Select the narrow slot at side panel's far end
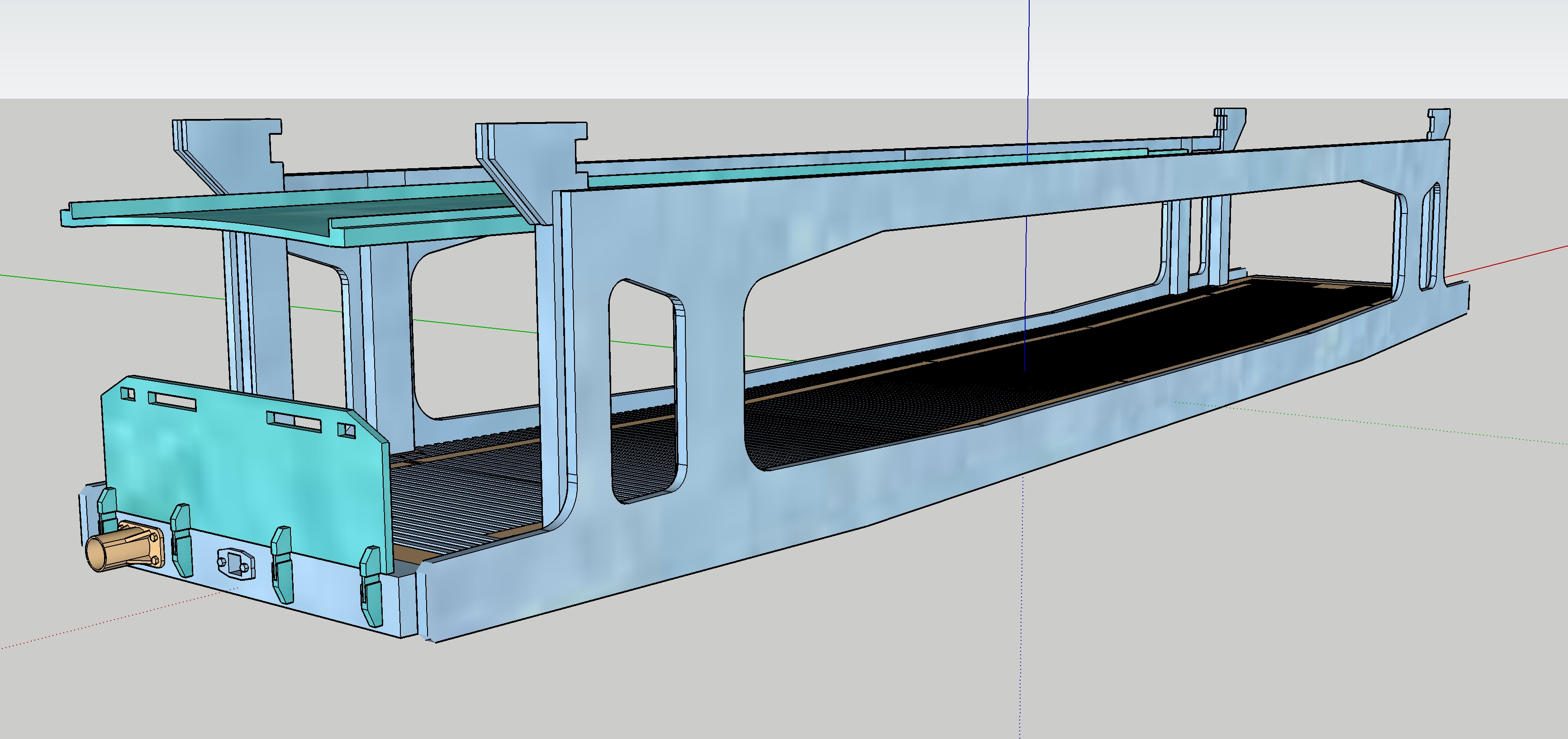The height and width of the screenshot is (739, 1568). click(1429, 237)
